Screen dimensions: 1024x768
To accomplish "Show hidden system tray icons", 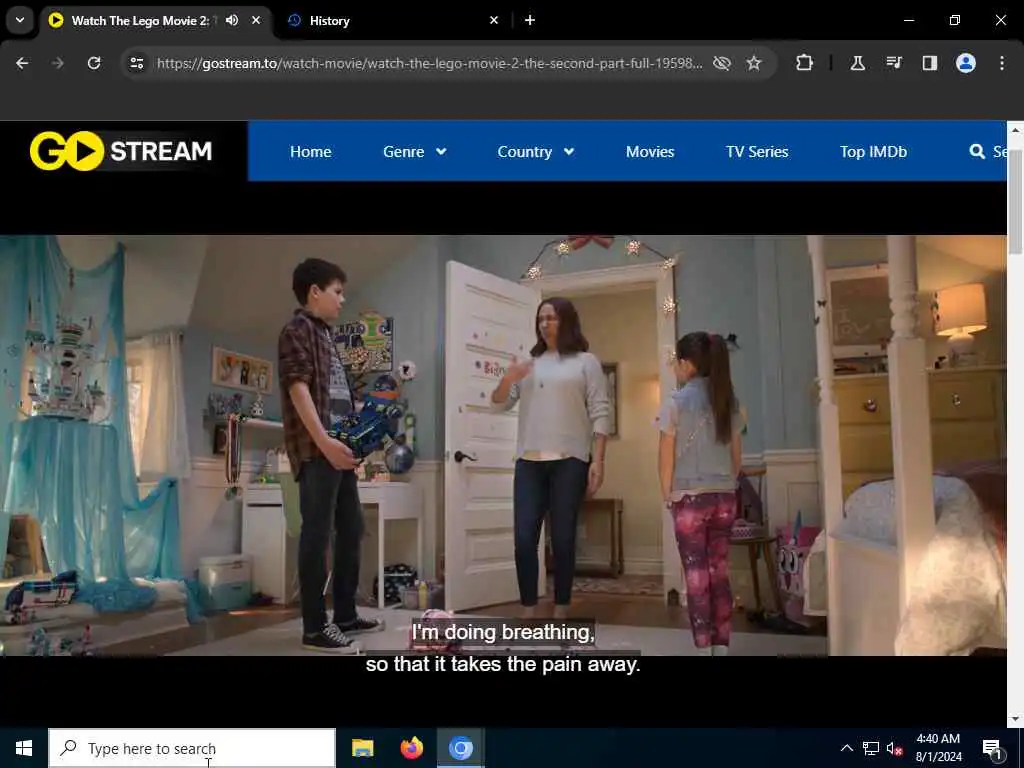I will click(x=846, y=748).
